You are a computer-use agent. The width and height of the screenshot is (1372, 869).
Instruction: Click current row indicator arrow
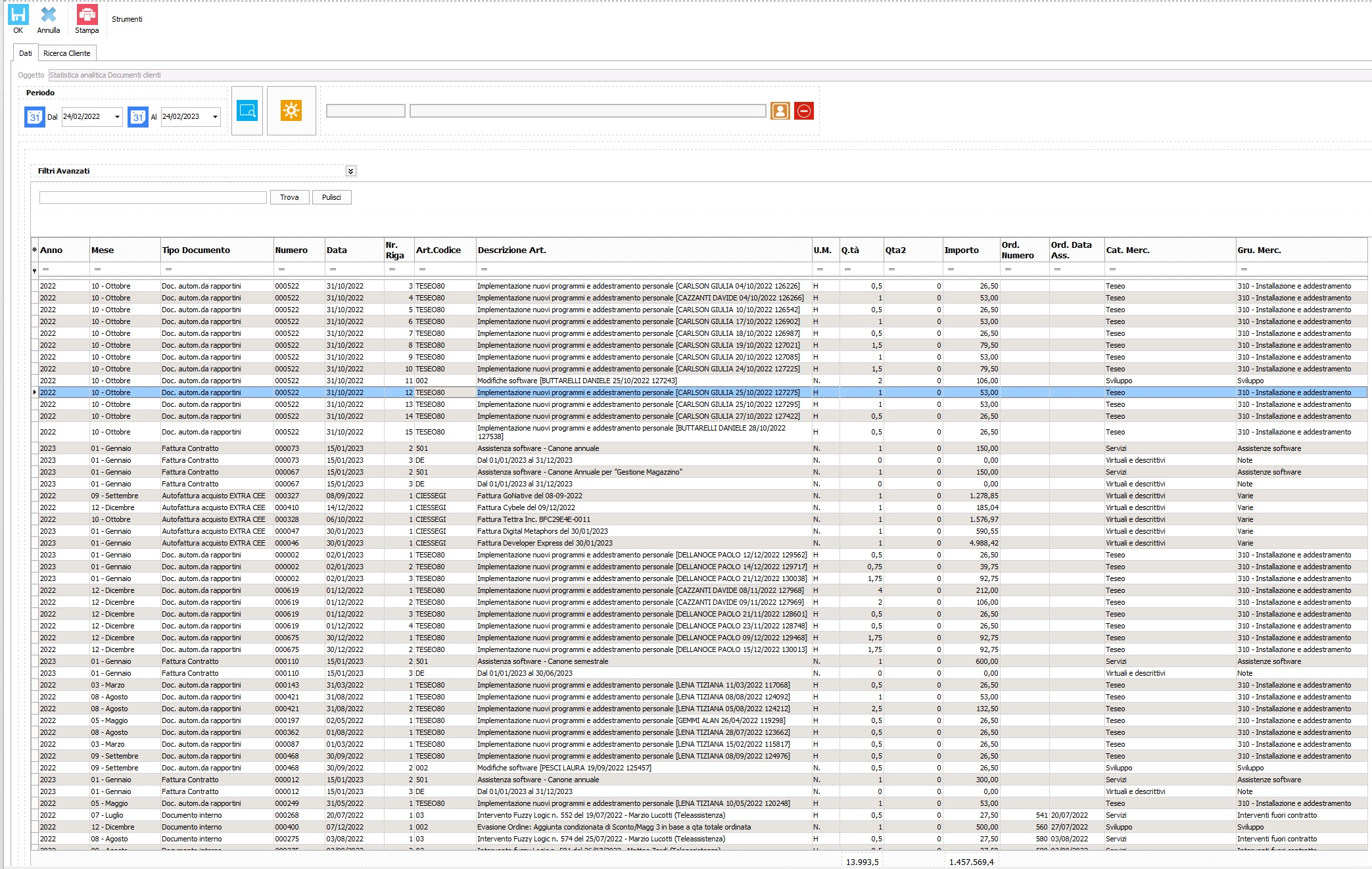point(35,392)
